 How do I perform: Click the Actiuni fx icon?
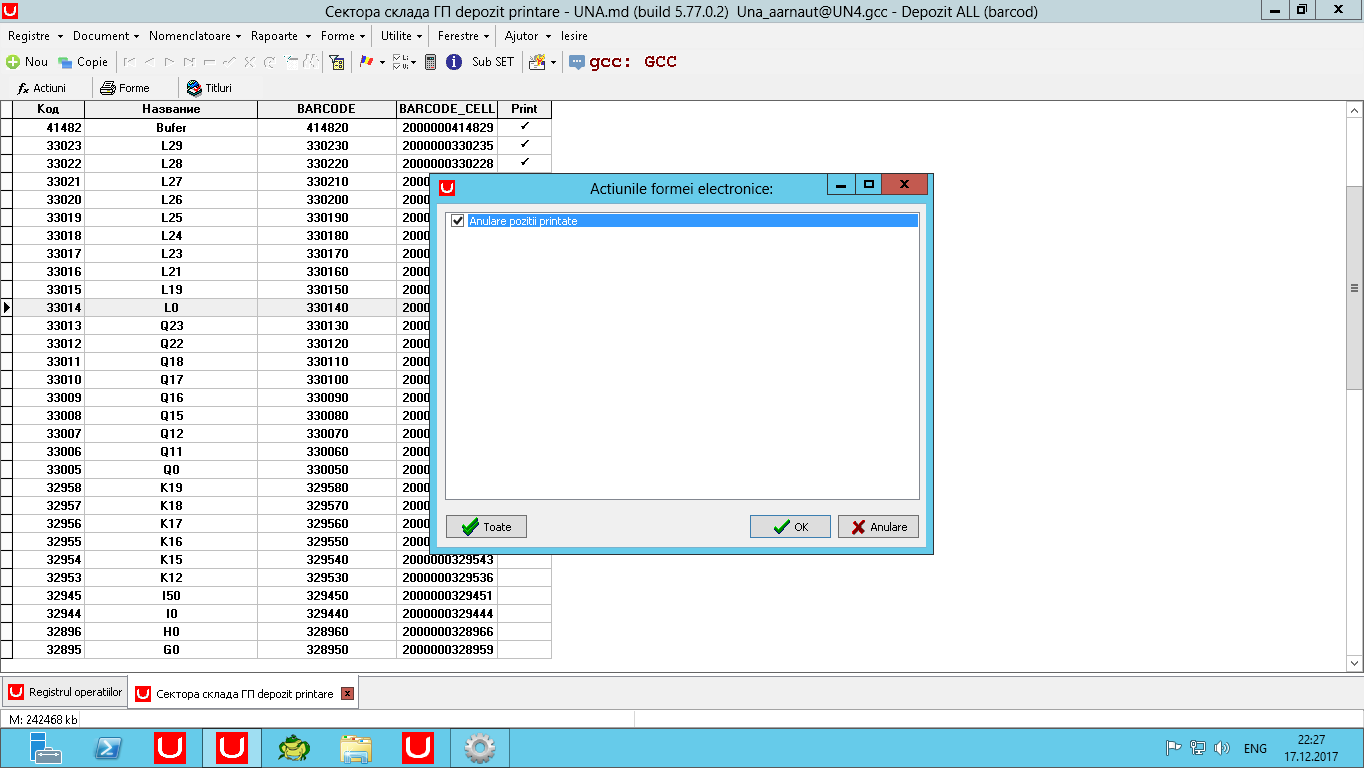point(23,88)
